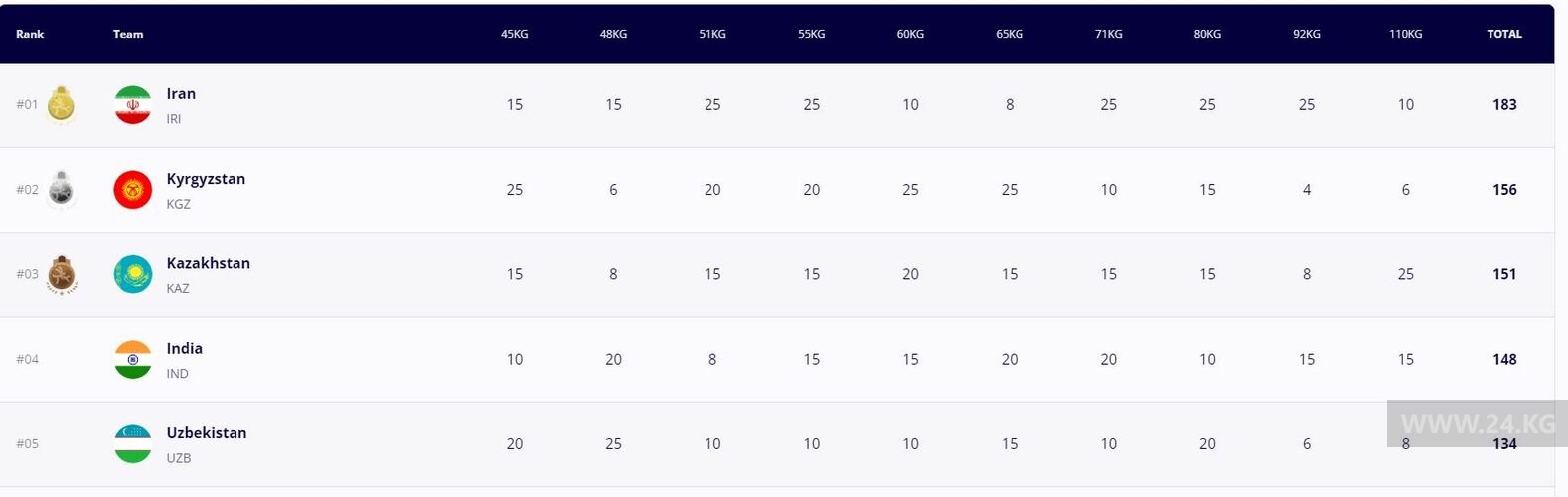The image size is (1568, 497).
Task: Open the Kyrgyzstan team link
Action: pyautogui.click(x=206, y=179)
